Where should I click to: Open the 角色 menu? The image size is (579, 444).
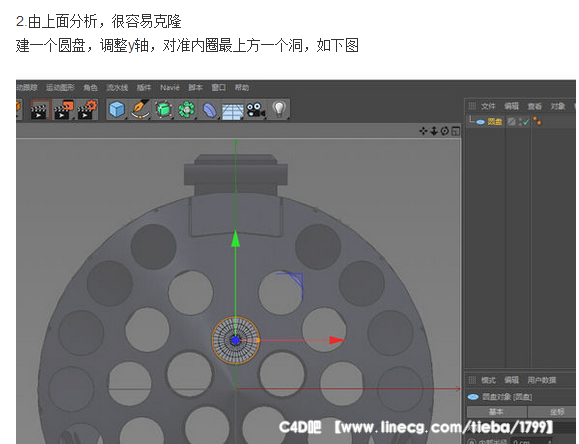(90, 88)
